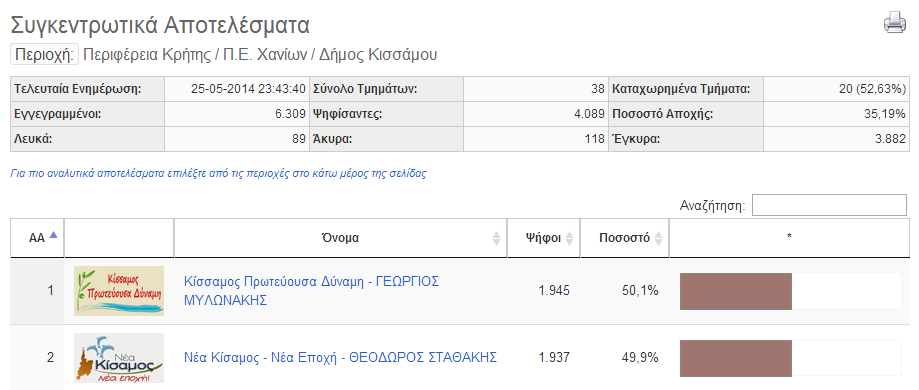Click the 49,9% result bar
The image size is (919, 390).
[736, 358]
